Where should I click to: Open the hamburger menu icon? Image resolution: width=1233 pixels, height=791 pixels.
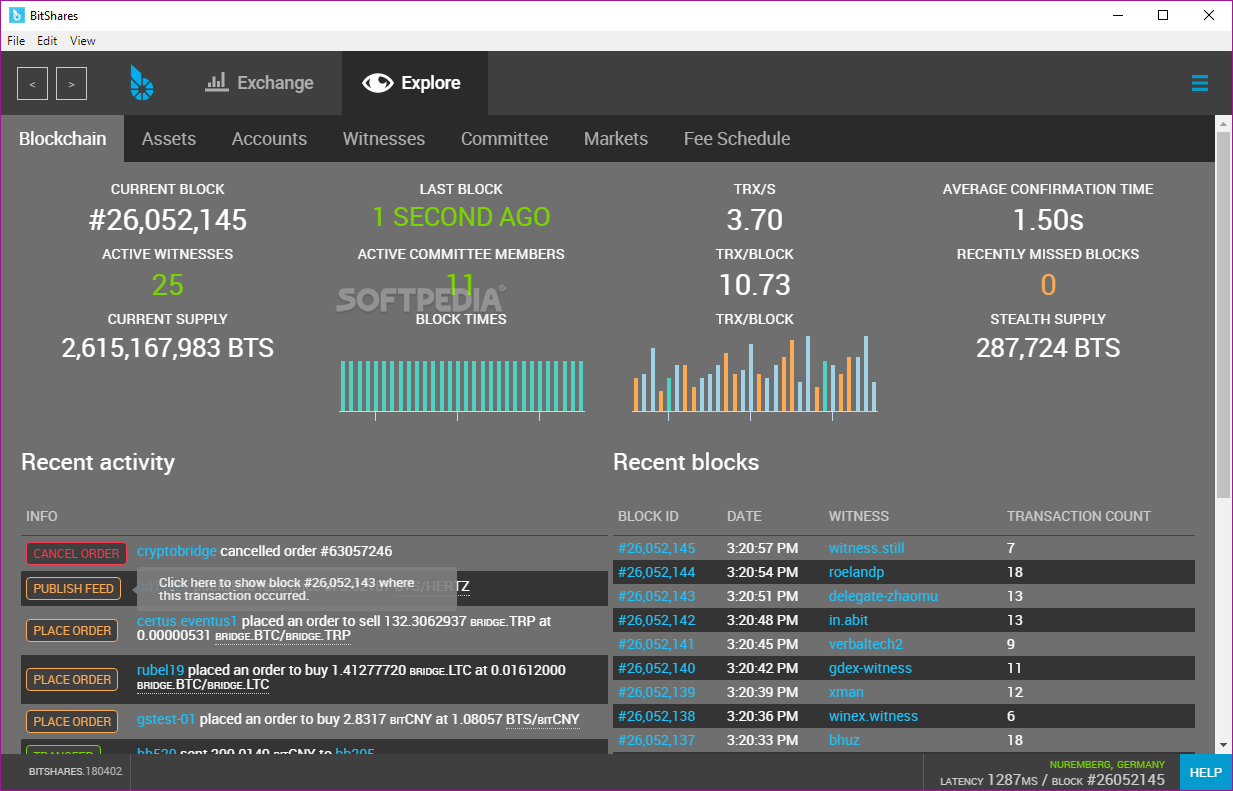coord(1200,83)
